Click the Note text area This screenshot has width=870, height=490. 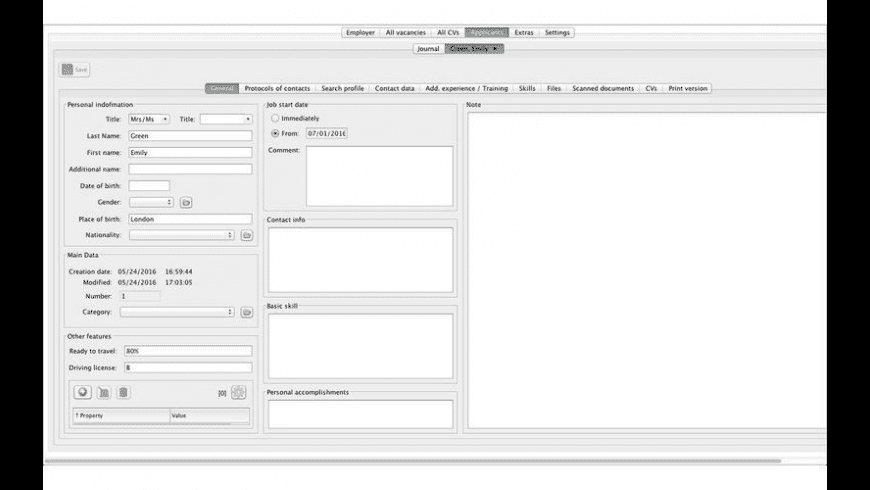point(646,270)
